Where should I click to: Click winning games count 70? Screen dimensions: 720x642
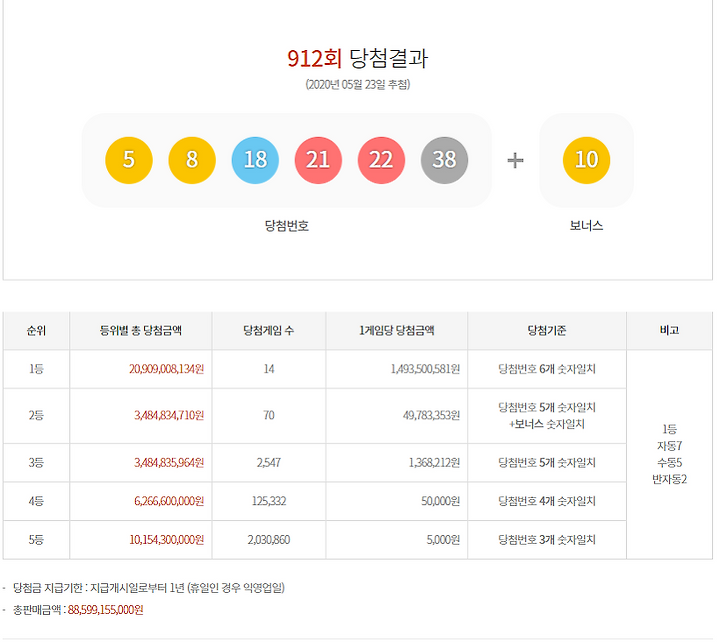269,416
